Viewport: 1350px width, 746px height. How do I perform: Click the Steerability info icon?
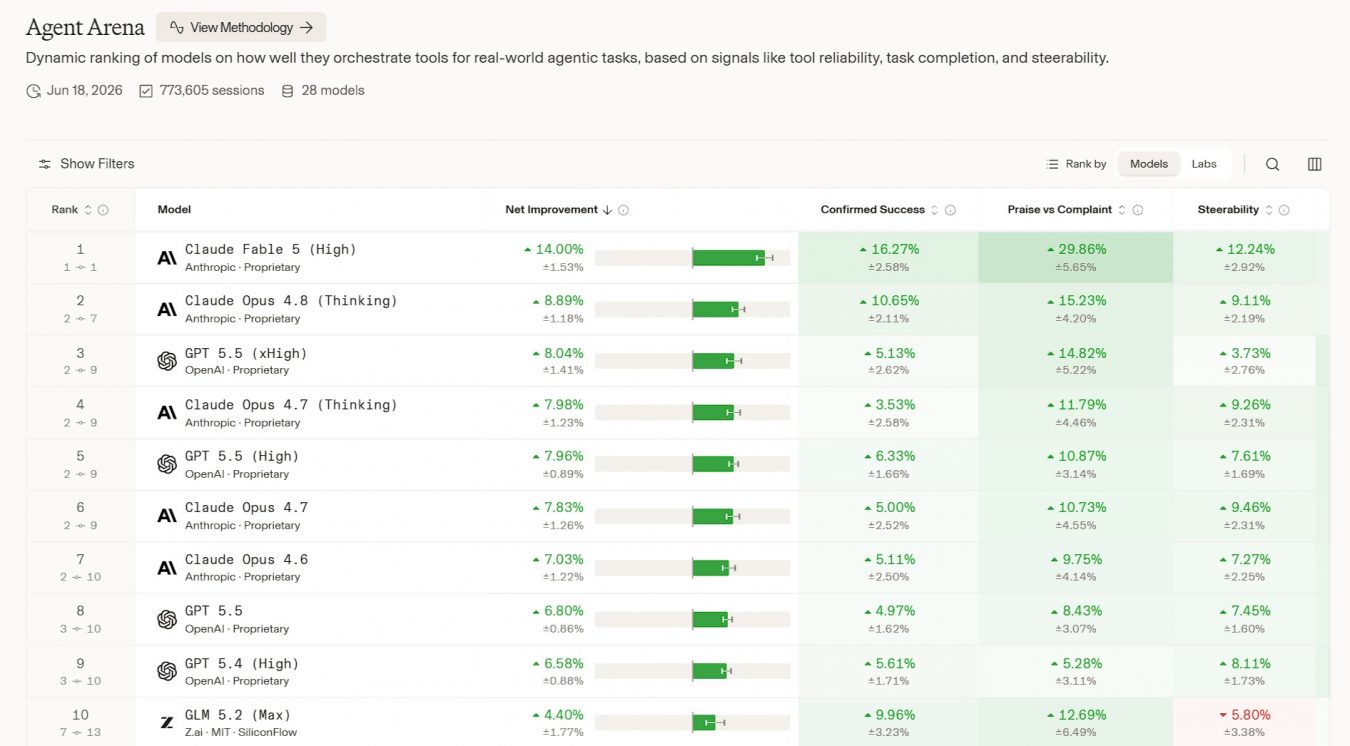tap(1284, 210)
